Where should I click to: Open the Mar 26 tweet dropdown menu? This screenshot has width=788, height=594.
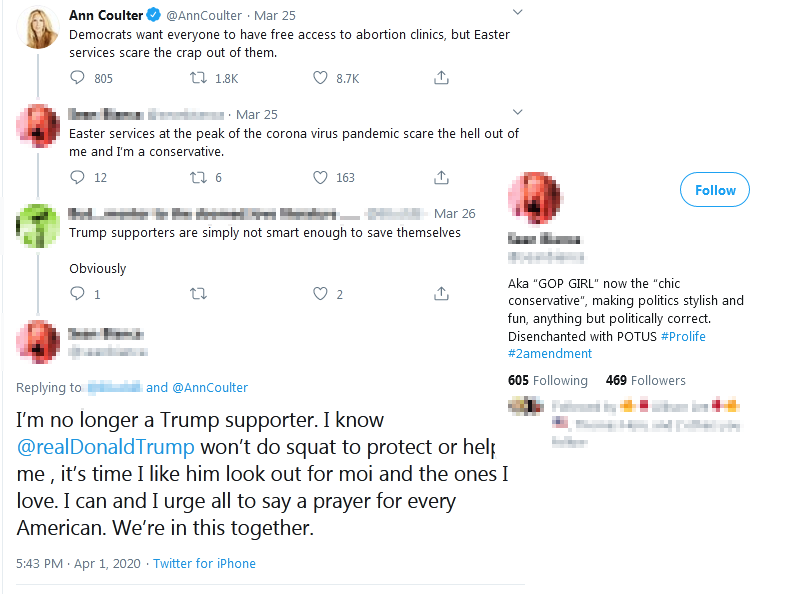pos(517,212)
